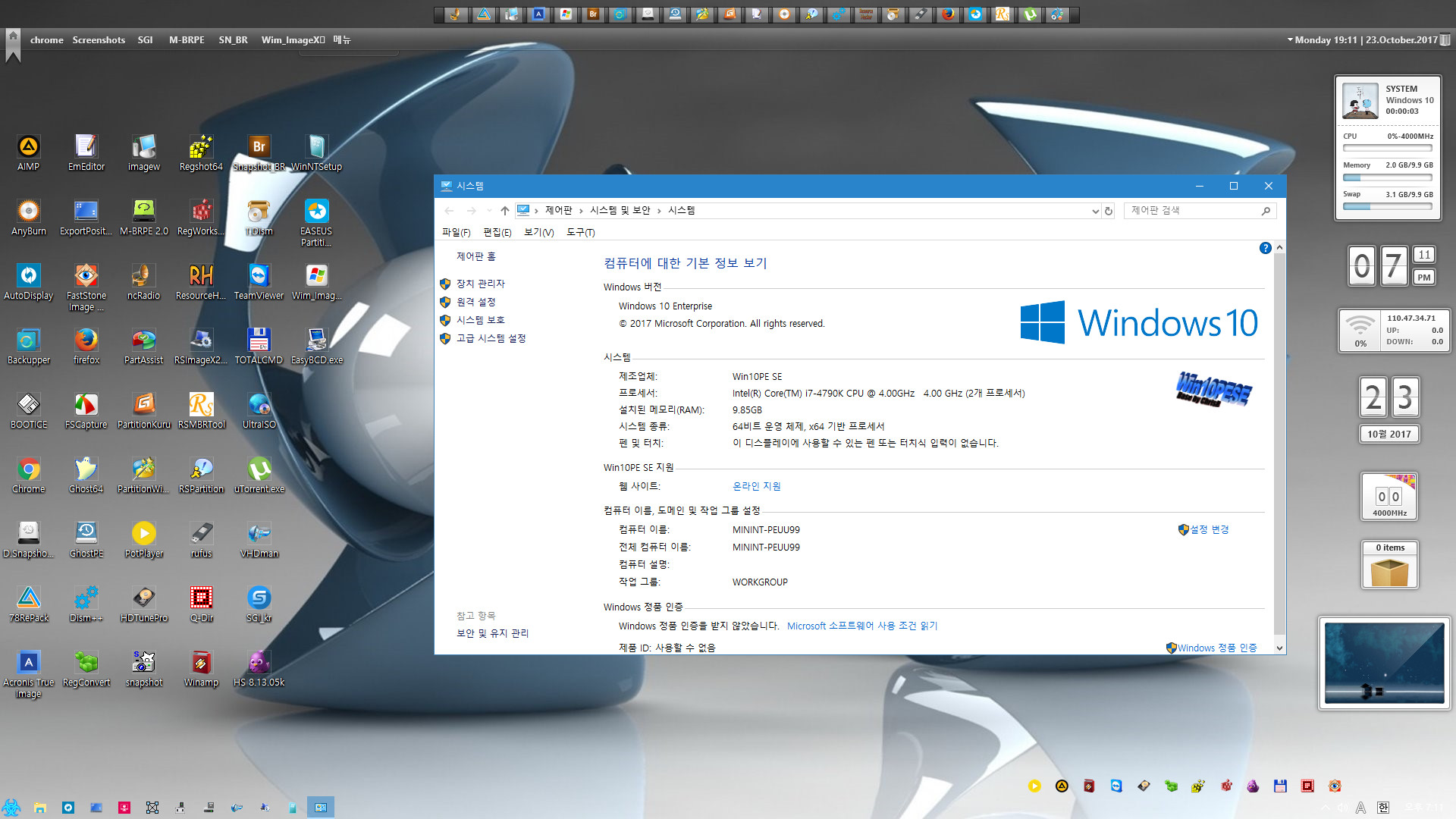Open the 편집(E) menu

point(497,232)
